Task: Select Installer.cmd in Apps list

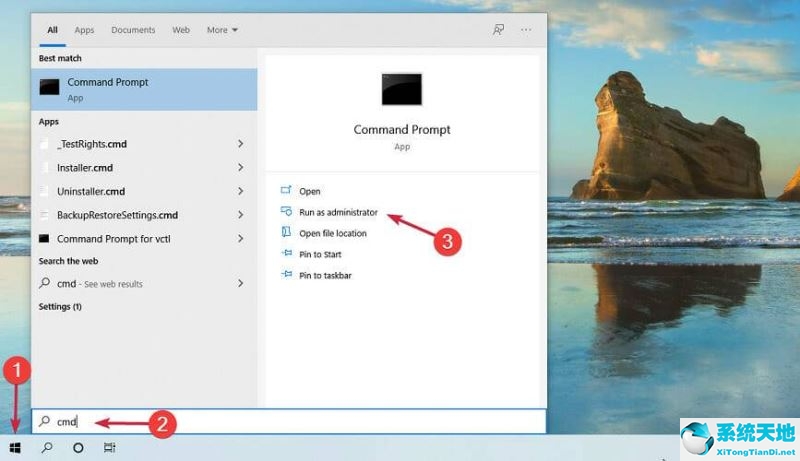Action: pyautogui.click(x=144, y=167)
